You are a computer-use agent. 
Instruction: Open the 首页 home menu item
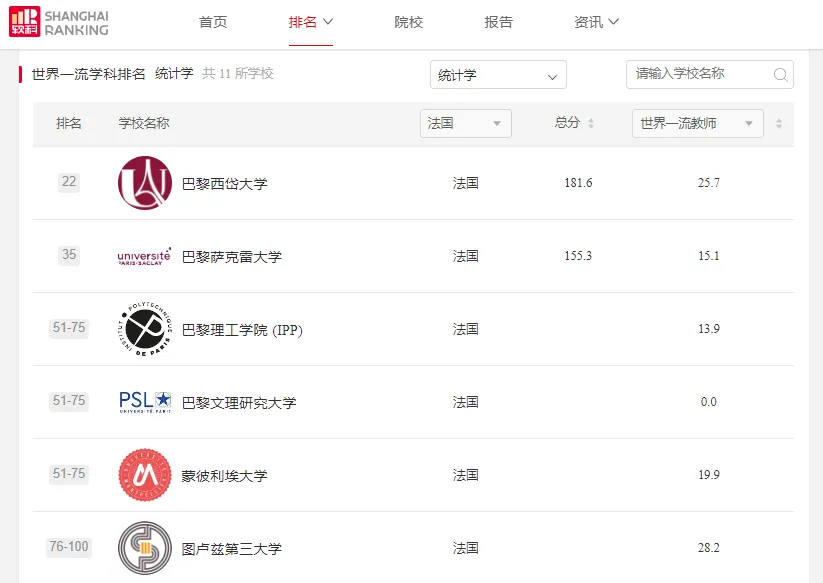(213, 22)
